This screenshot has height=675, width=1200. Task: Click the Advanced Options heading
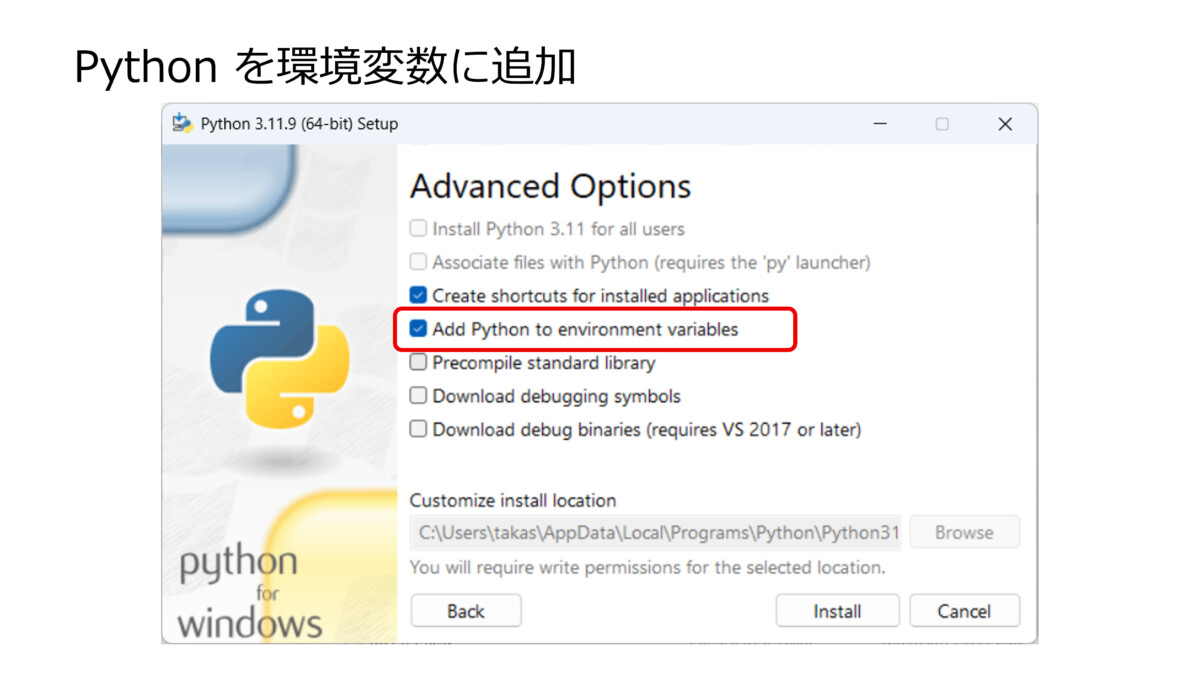550,187
